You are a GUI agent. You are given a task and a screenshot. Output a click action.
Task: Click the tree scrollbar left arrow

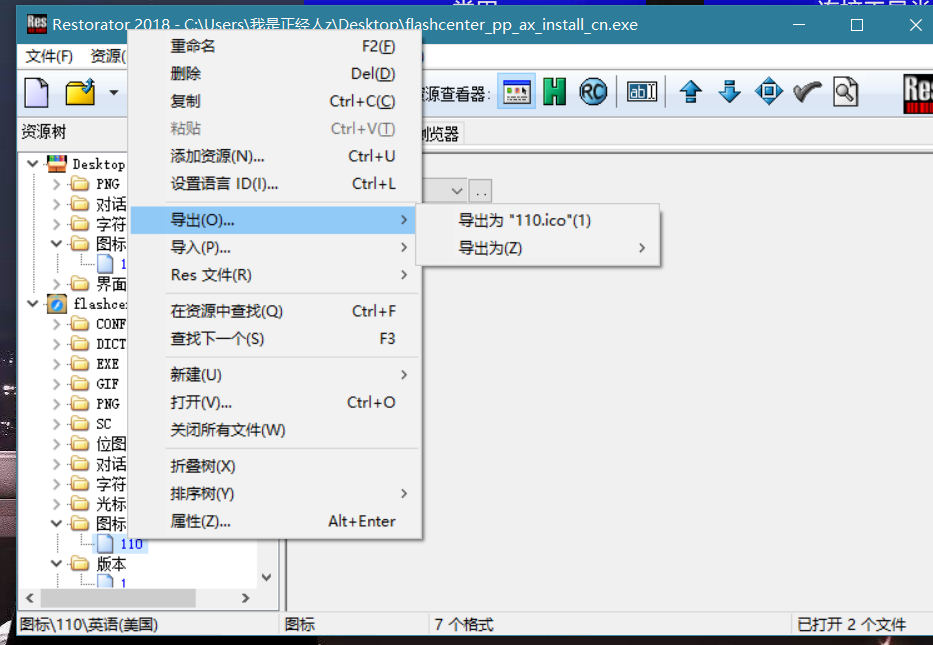pyautogui.click(x=30, y=598)
